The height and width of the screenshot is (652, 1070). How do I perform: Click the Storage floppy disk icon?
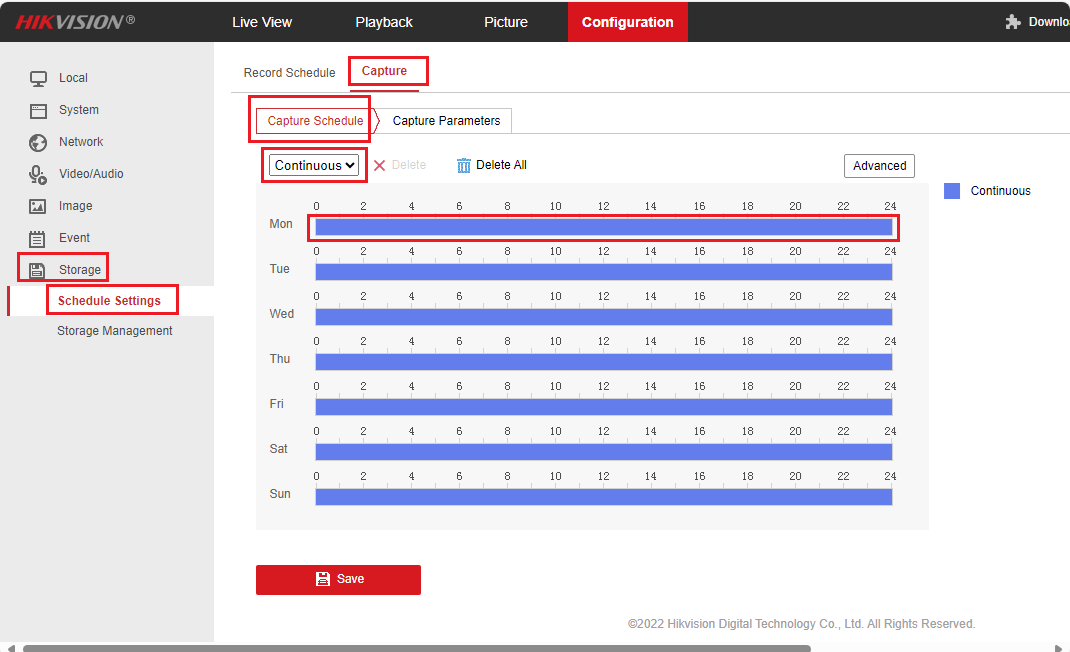coord(38,270)
